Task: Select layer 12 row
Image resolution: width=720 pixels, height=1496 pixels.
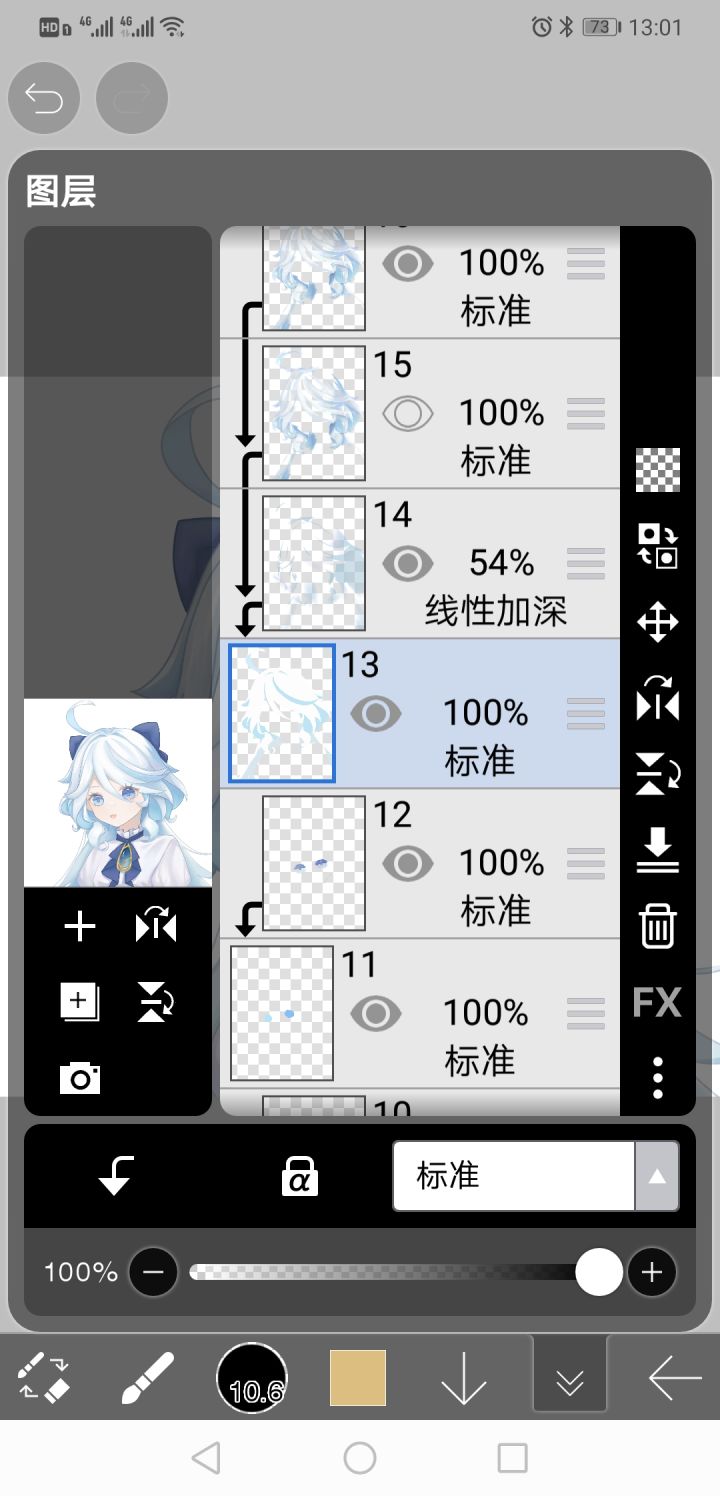Action: [x=420, y=864]
